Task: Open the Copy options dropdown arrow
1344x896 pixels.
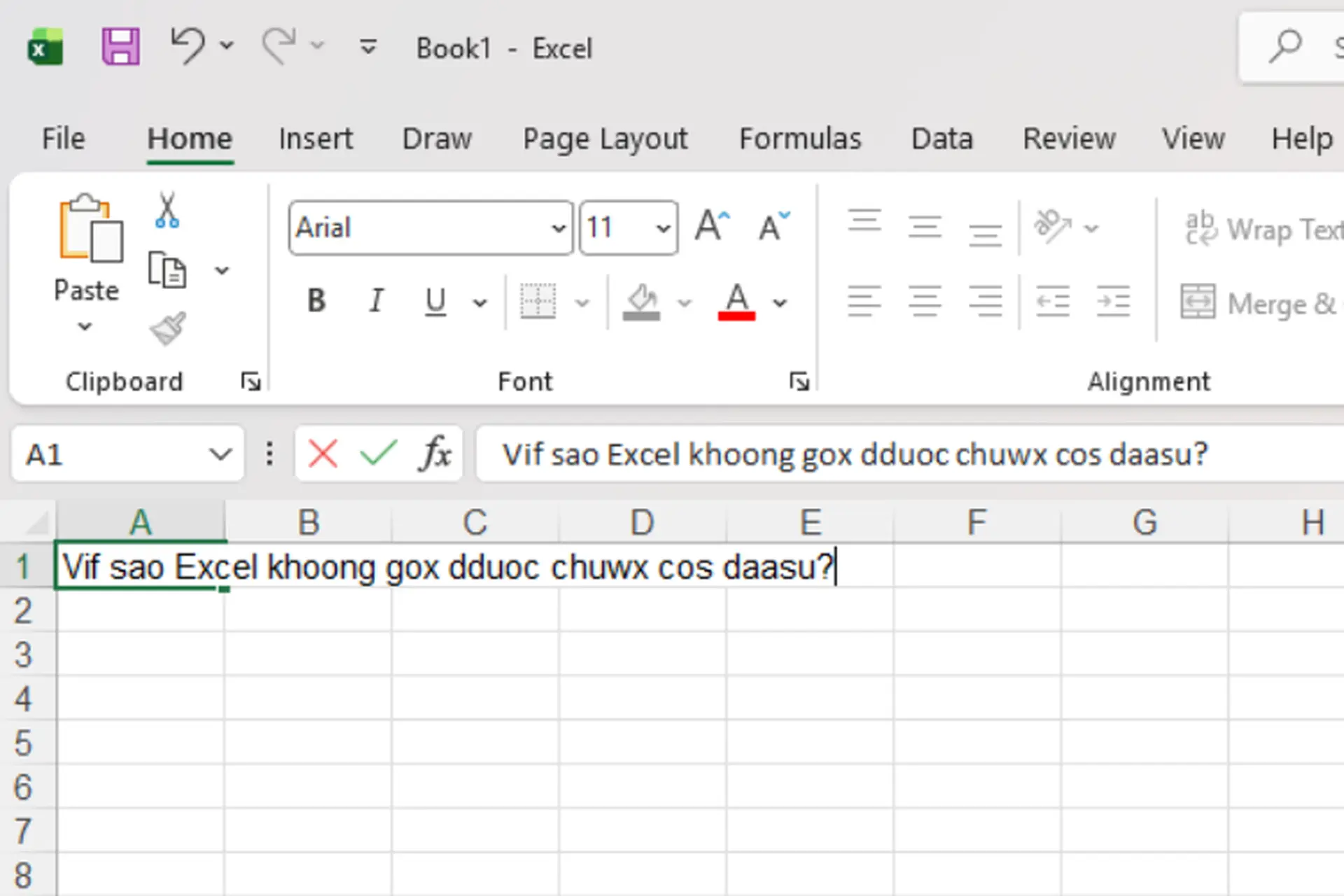Action: pos(222,270)
